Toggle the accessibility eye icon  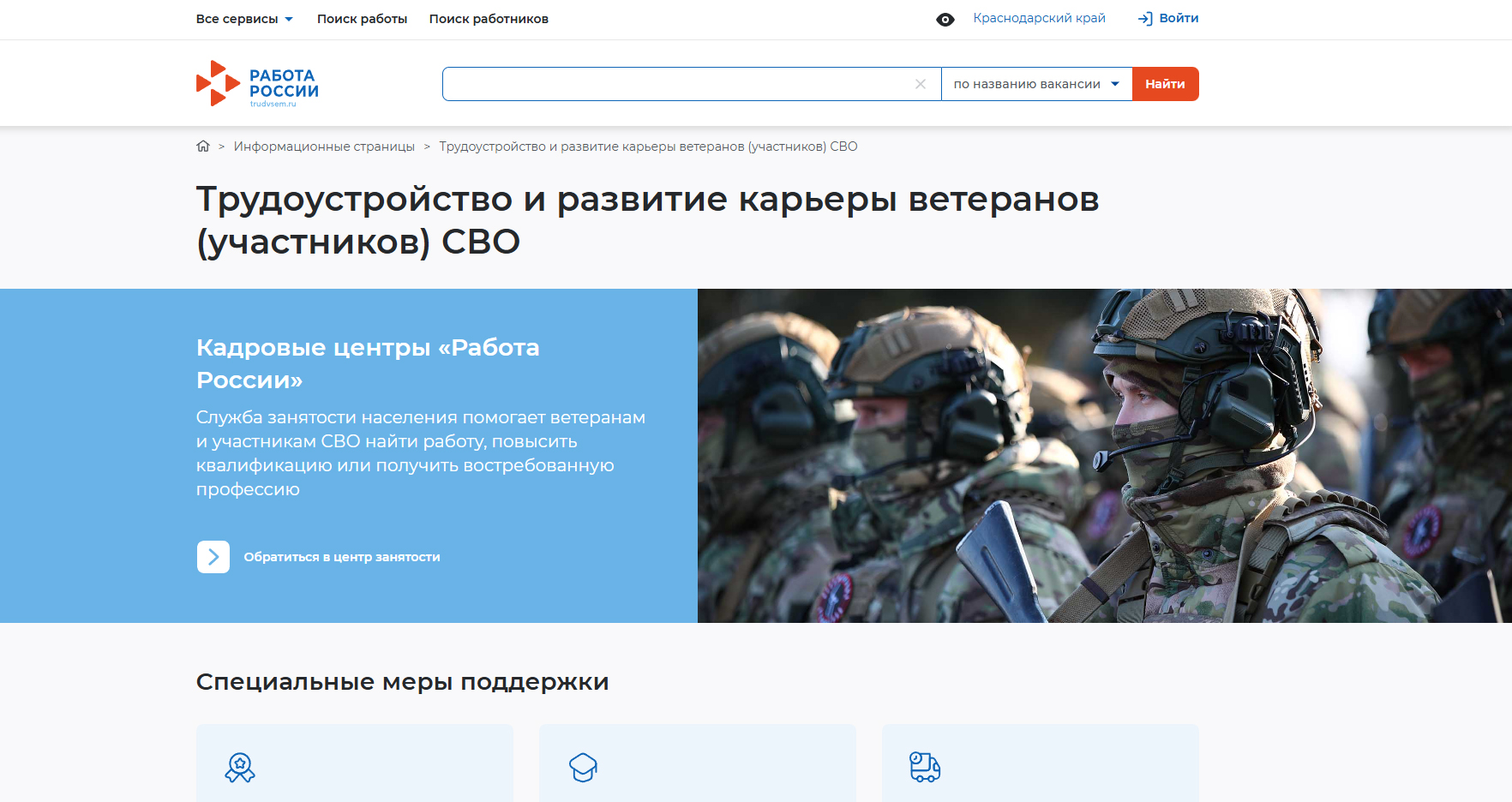tap(945, 20)
